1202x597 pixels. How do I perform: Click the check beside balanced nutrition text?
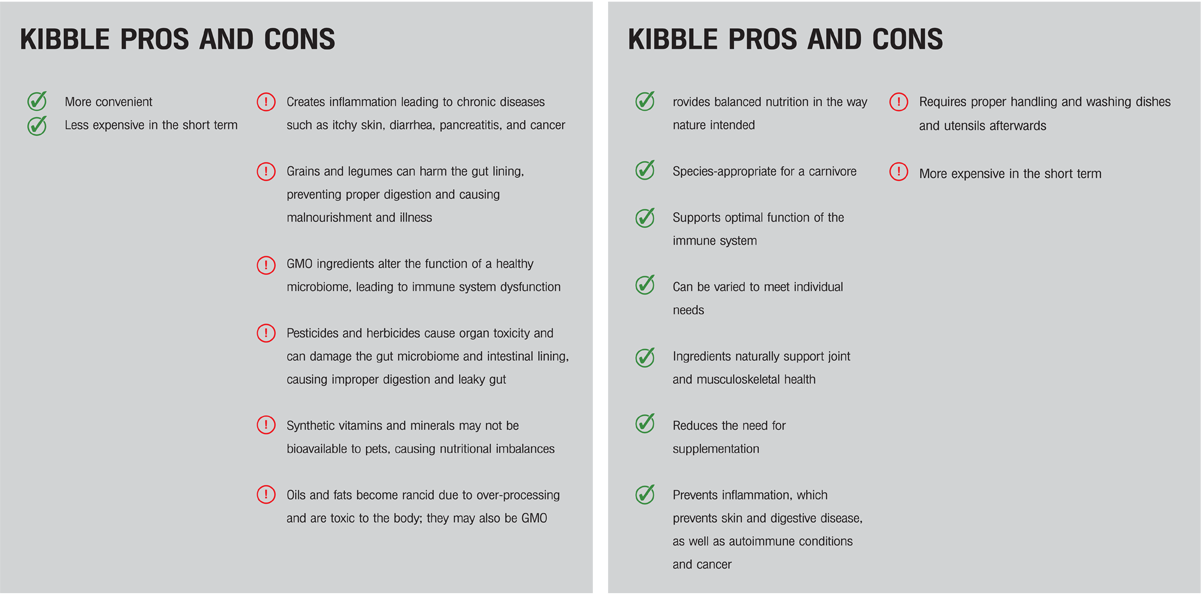[646, 101]
